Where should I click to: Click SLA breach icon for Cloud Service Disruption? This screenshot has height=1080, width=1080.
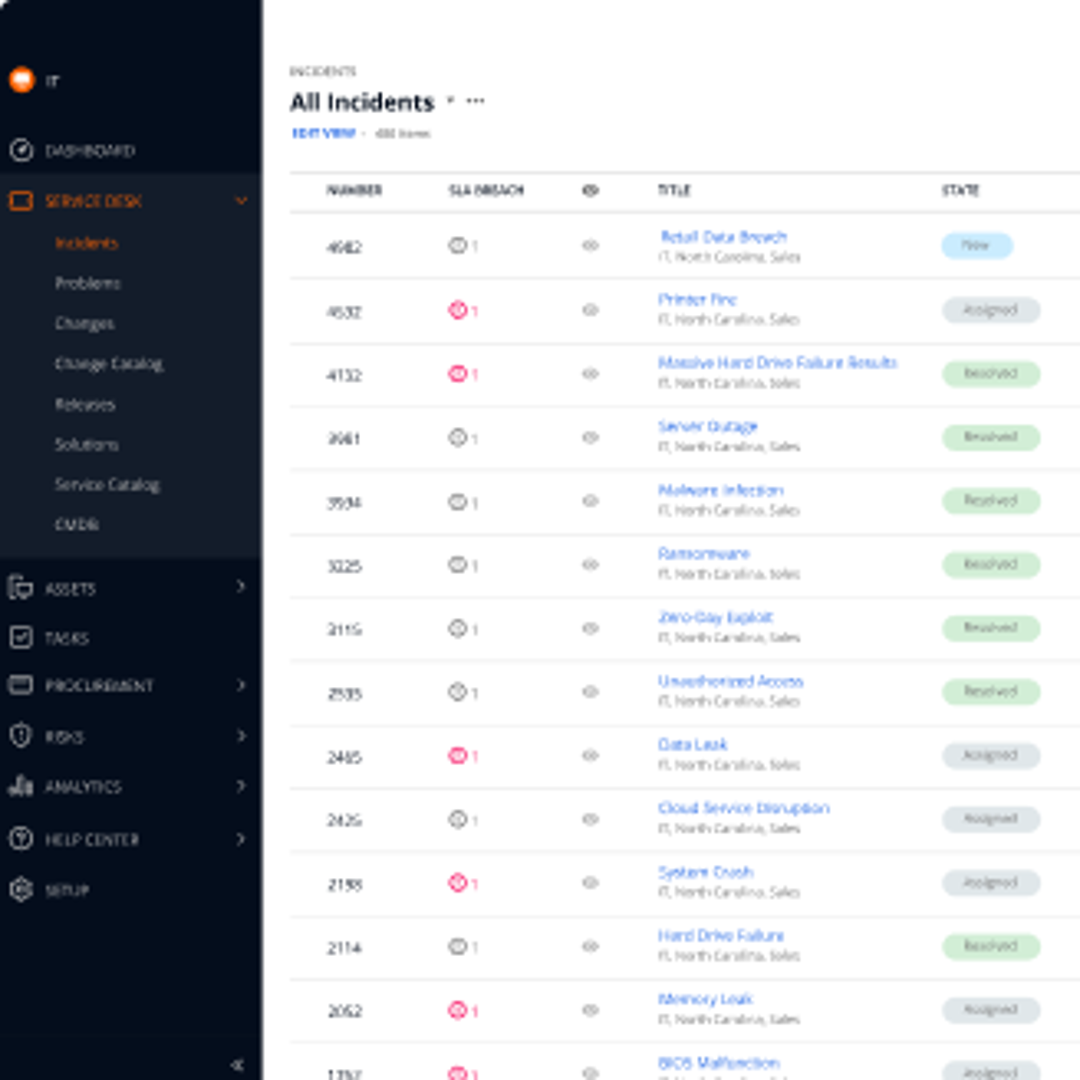pyautogui.click(x=458, y=819)
